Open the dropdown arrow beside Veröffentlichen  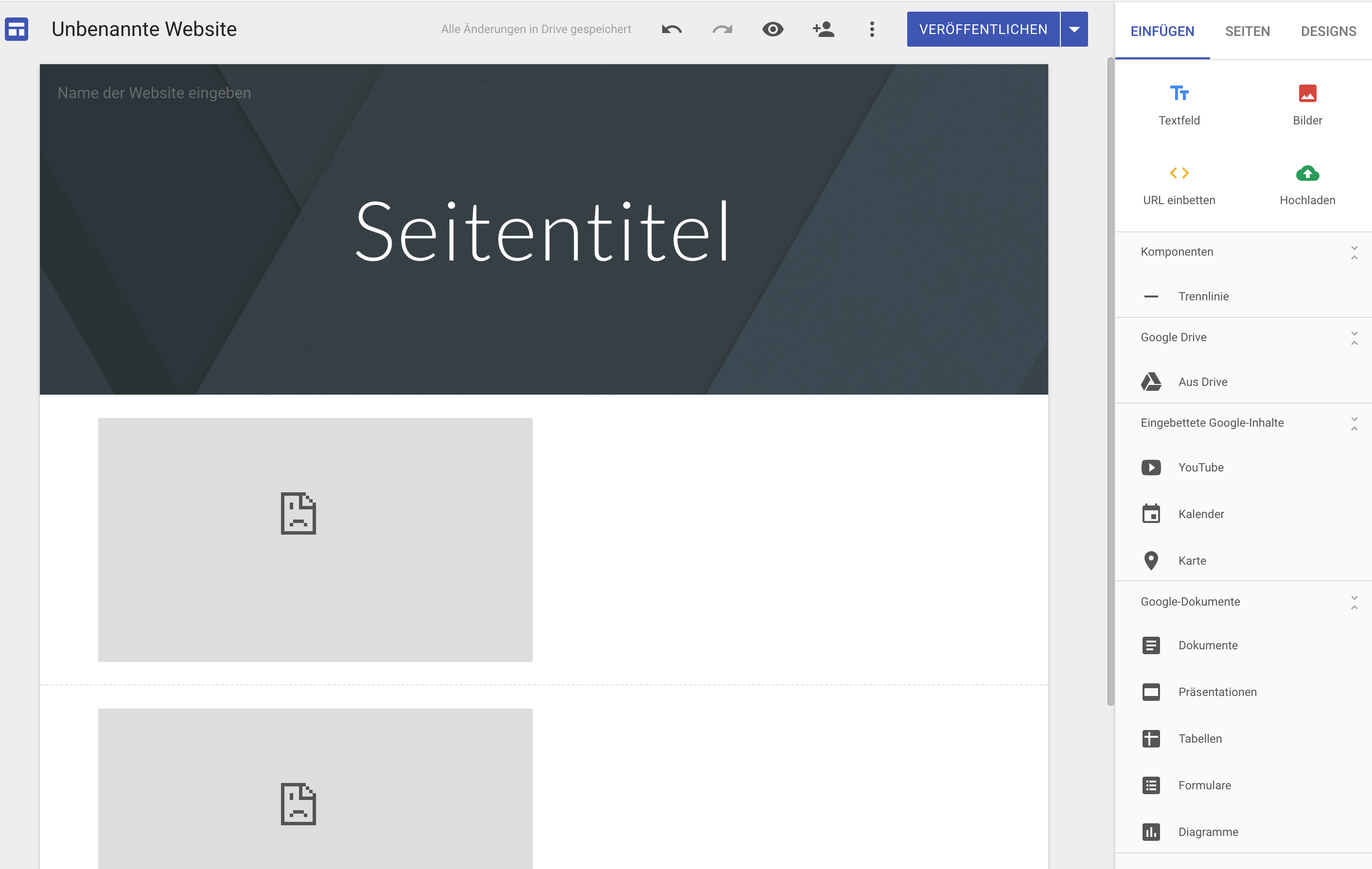click(x=1074, y=29)
